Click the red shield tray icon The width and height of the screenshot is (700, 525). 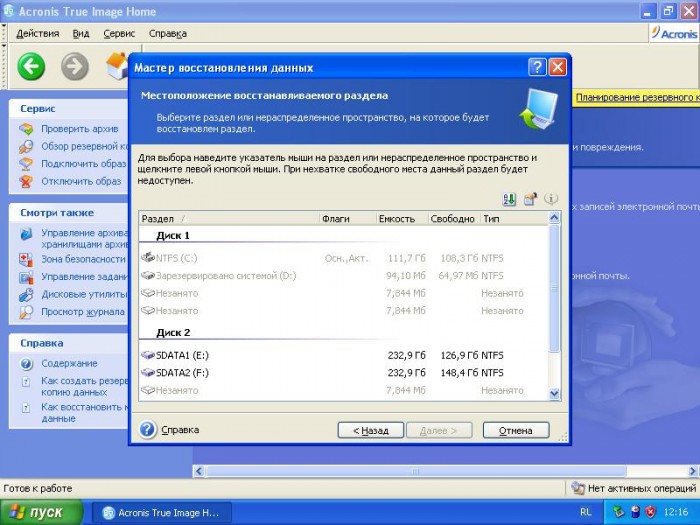pos(651,512)
